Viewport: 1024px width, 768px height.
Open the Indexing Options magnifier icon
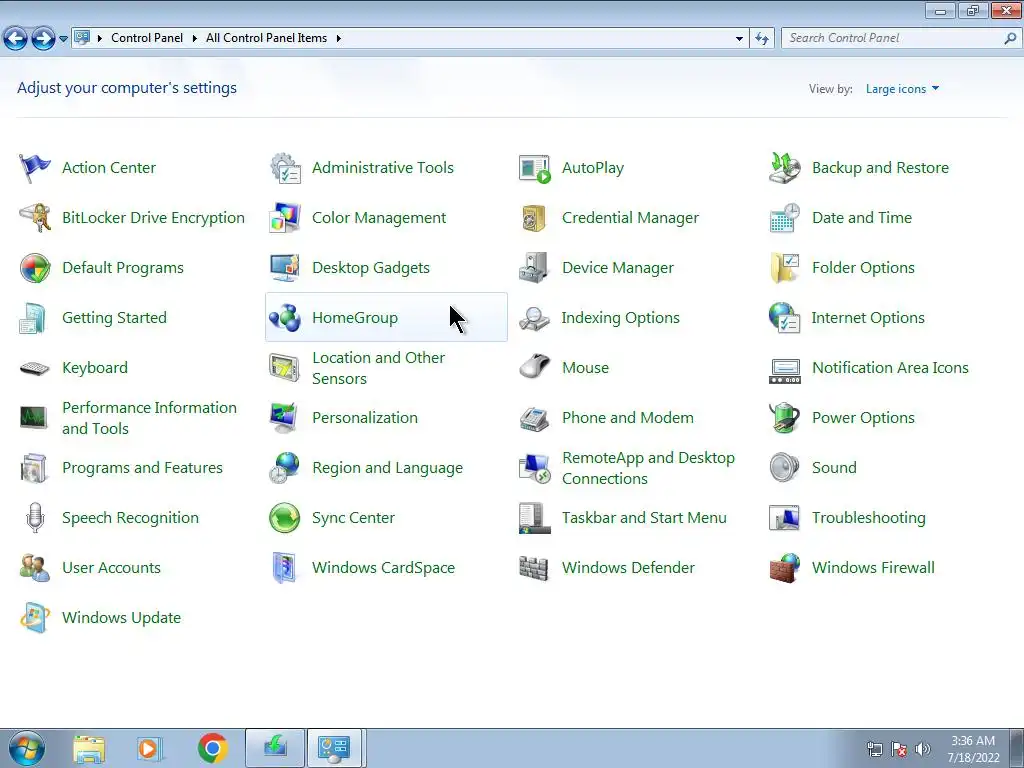[x=535, y=318]
